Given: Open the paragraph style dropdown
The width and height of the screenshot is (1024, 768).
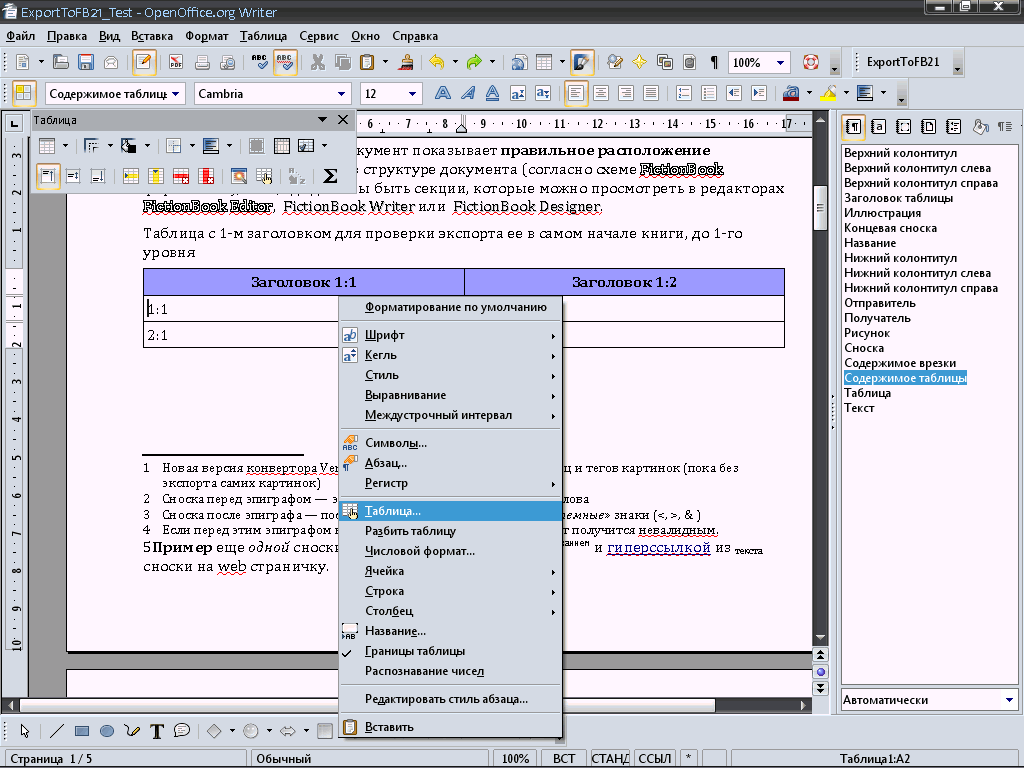Looking at the screenshot, I should point(176,94).
